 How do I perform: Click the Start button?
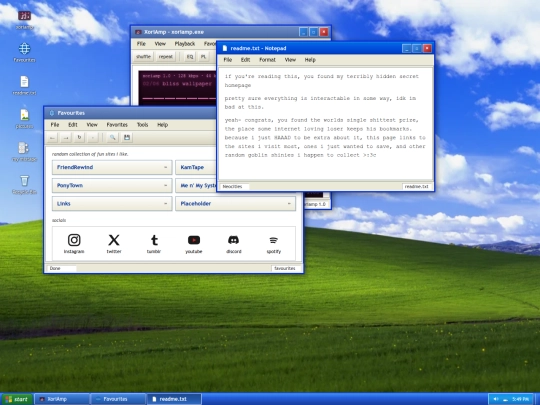point(17,399)
